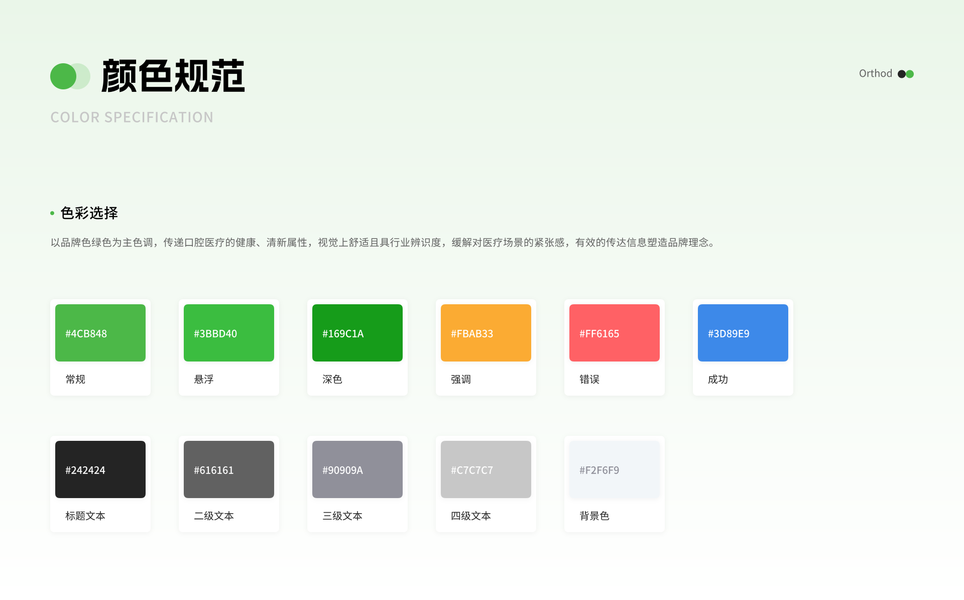Click the 错误 label
Image resolution: width=964 pixels, height=600 pixels.
pos(589,379)
